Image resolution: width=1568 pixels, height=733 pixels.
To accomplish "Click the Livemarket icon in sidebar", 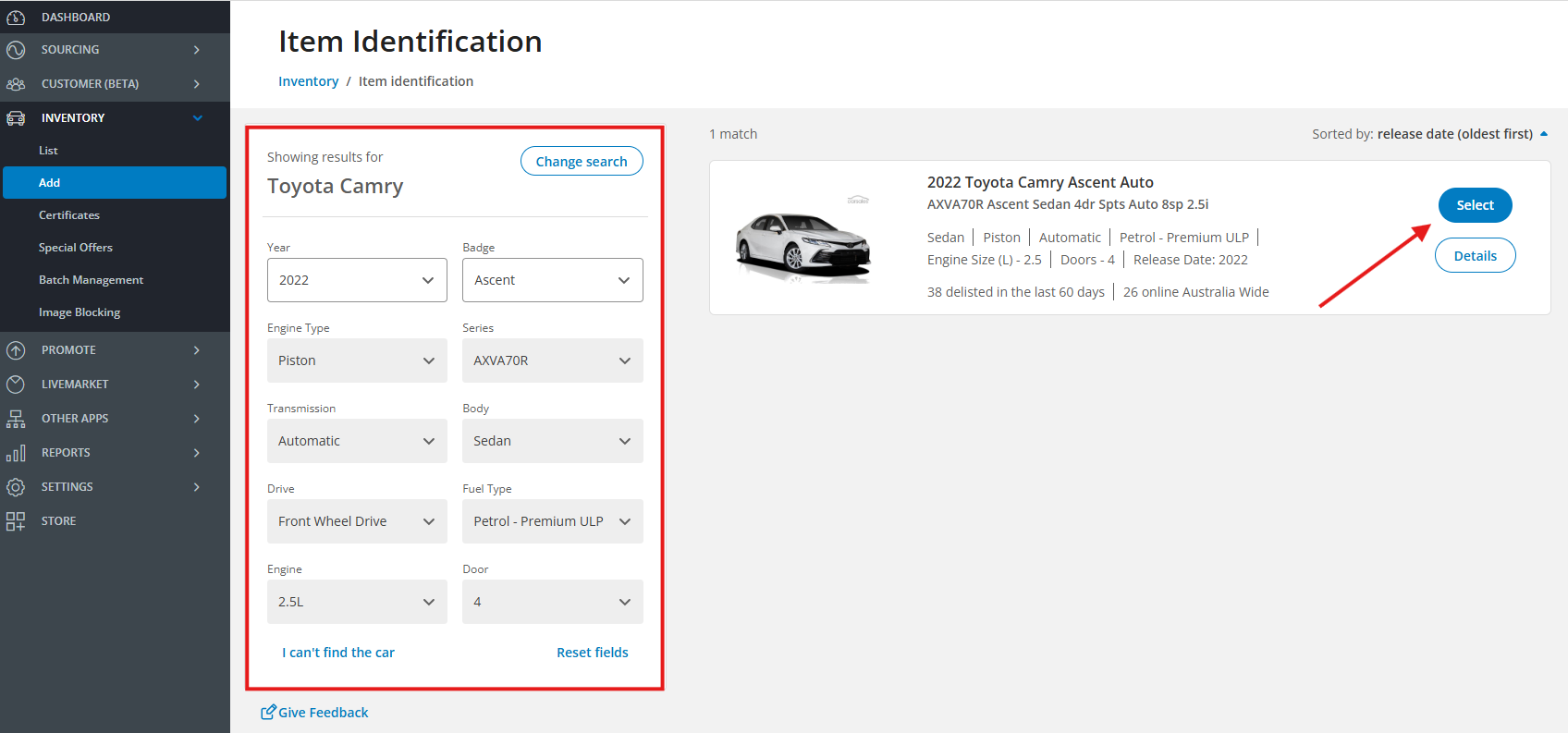I will pyautogui.click(x=16, y=385).
